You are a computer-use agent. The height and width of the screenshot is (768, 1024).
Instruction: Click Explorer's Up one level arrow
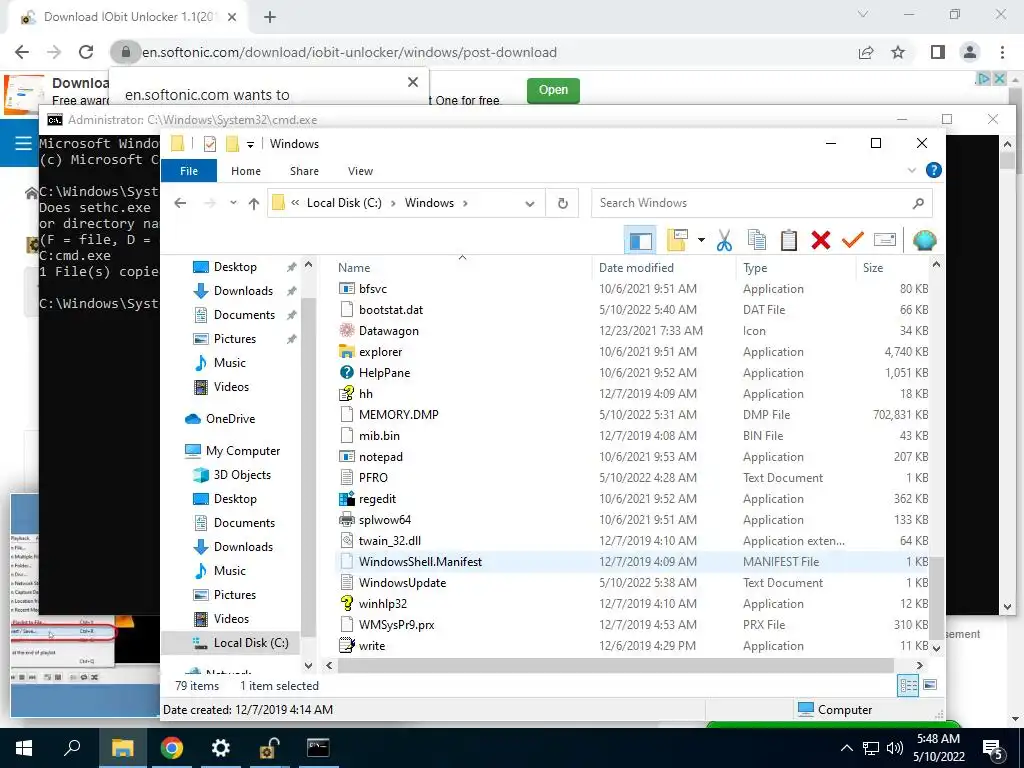[x=254, y=203]
